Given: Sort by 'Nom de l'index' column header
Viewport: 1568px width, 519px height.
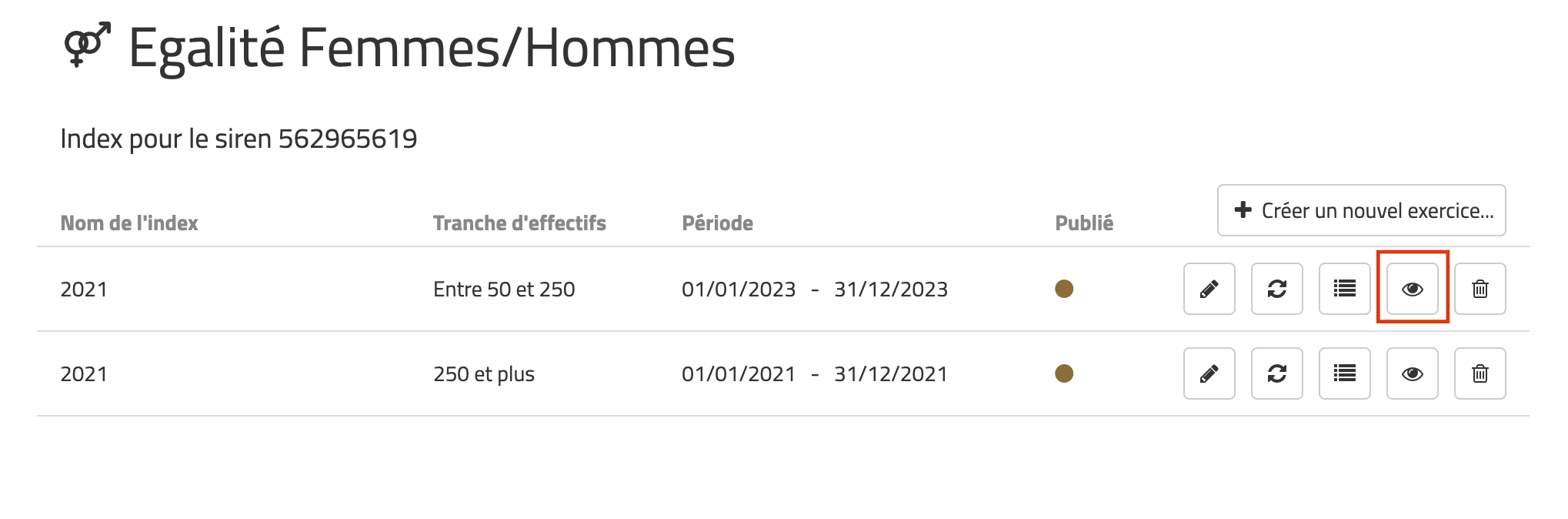Looking at the screenshot, I should (x=129, y=223).
